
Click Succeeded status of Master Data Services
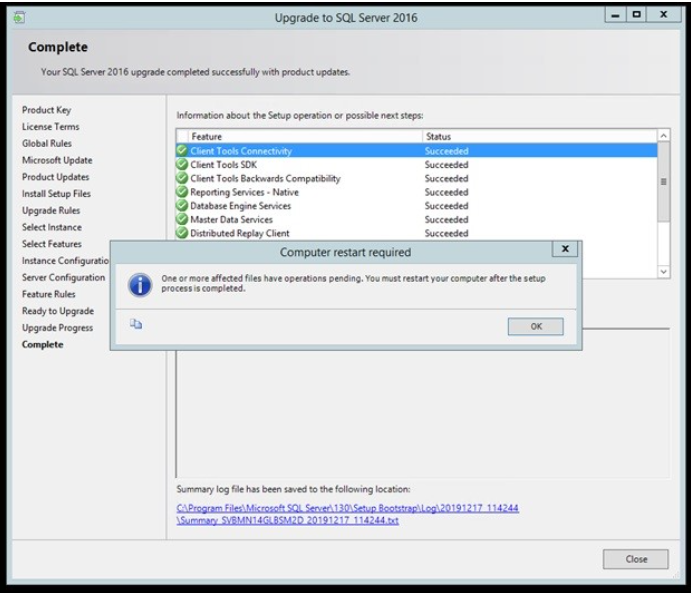click(446, 219)
